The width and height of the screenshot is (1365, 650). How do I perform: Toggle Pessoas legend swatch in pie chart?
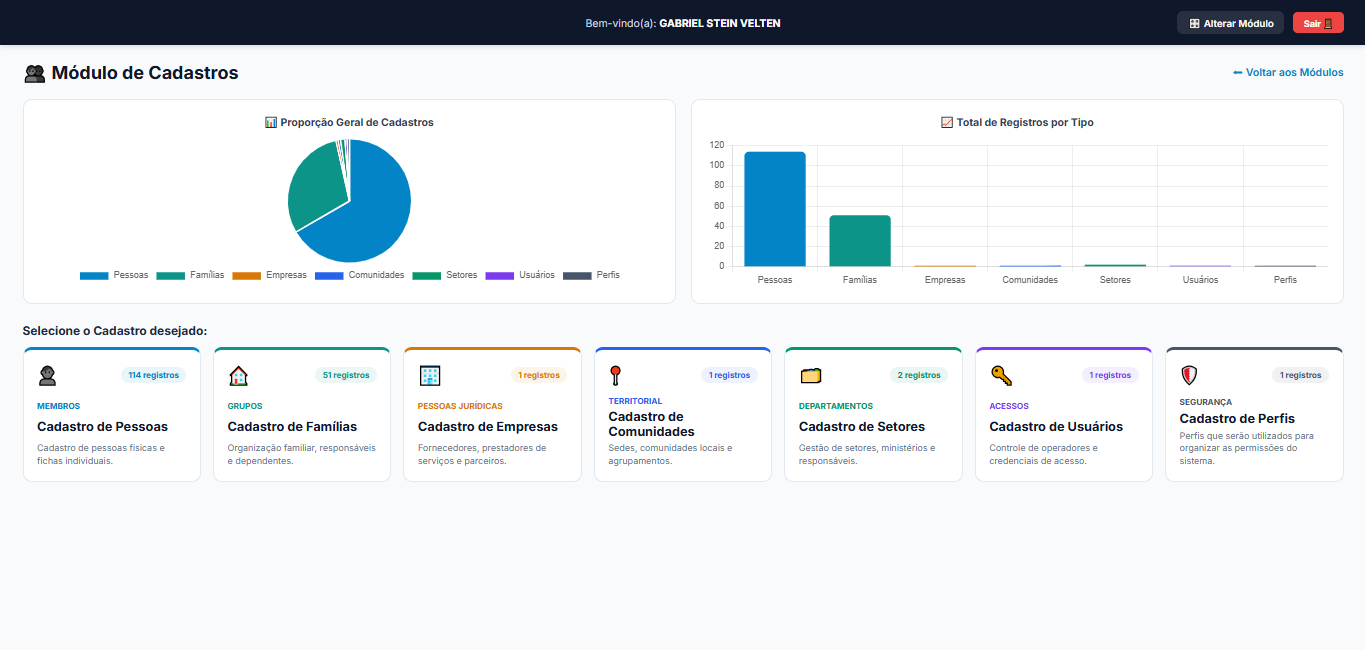[94, 275]
